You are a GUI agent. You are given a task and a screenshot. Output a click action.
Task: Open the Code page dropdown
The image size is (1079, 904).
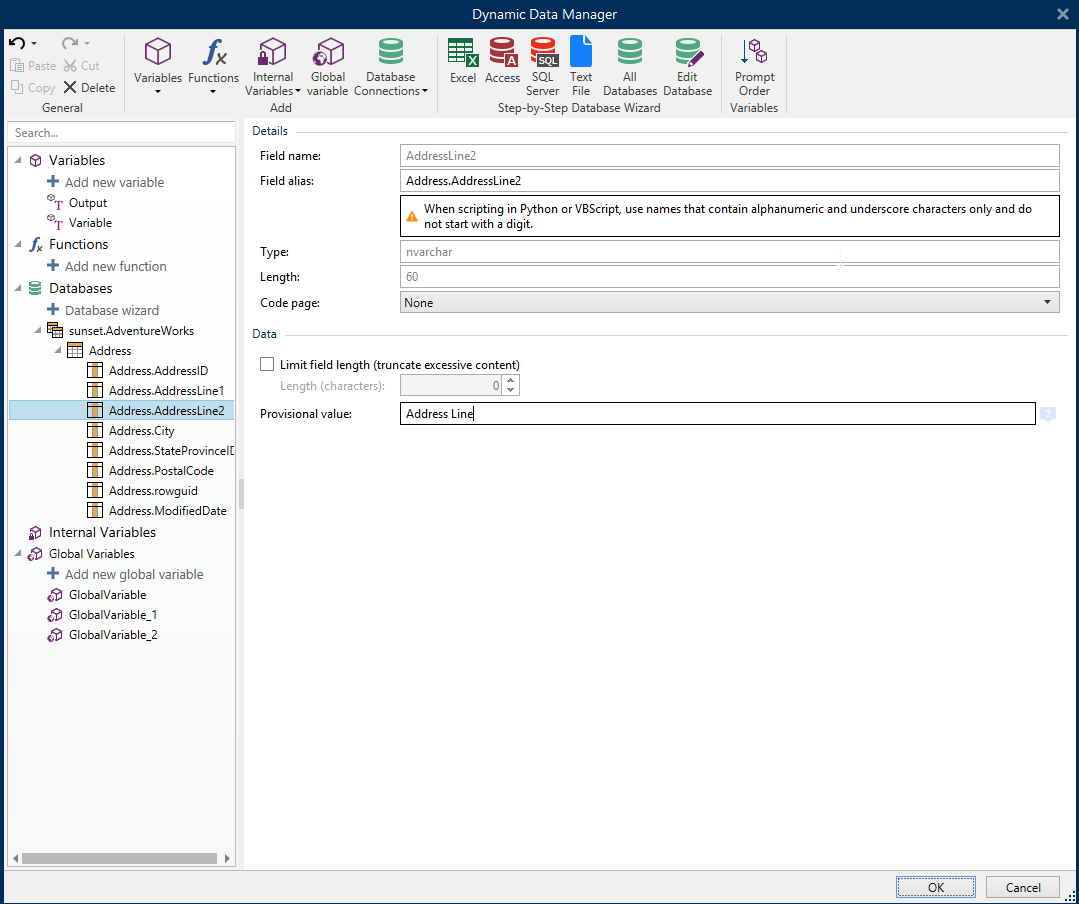coord(1047,302)
